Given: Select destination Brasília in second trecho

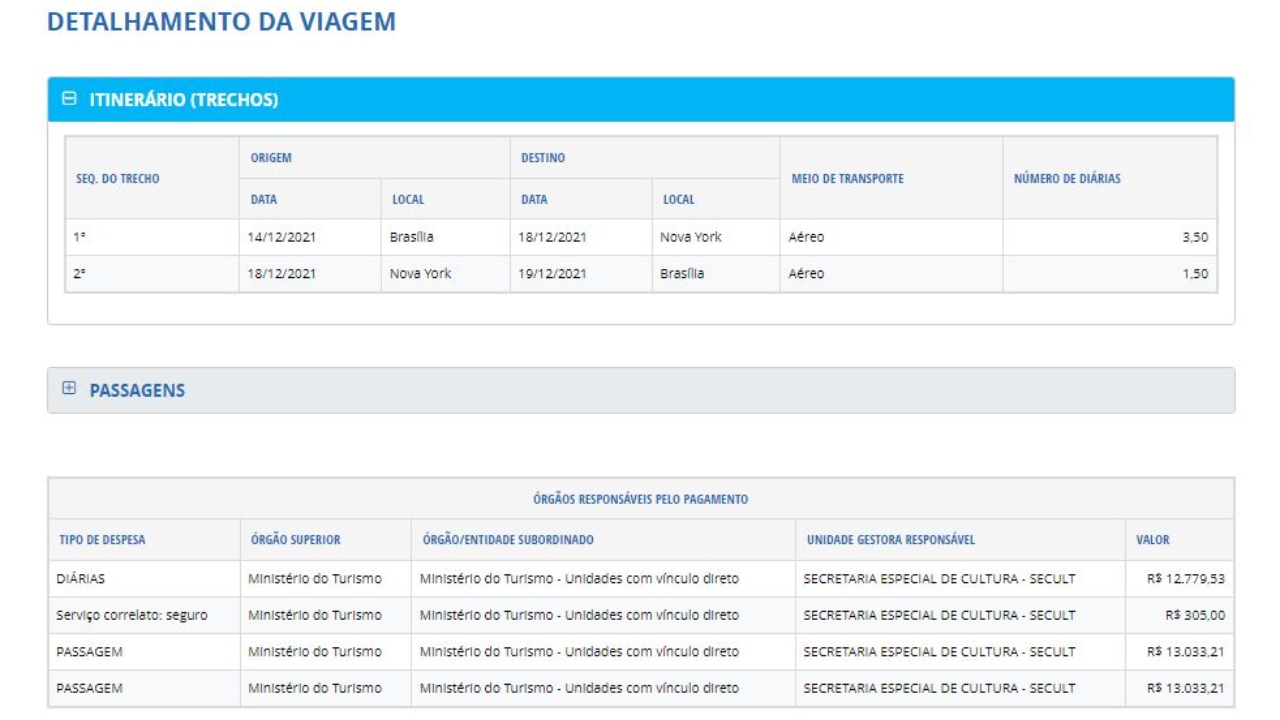Looking at the screenshot, I should coord(682,274).
